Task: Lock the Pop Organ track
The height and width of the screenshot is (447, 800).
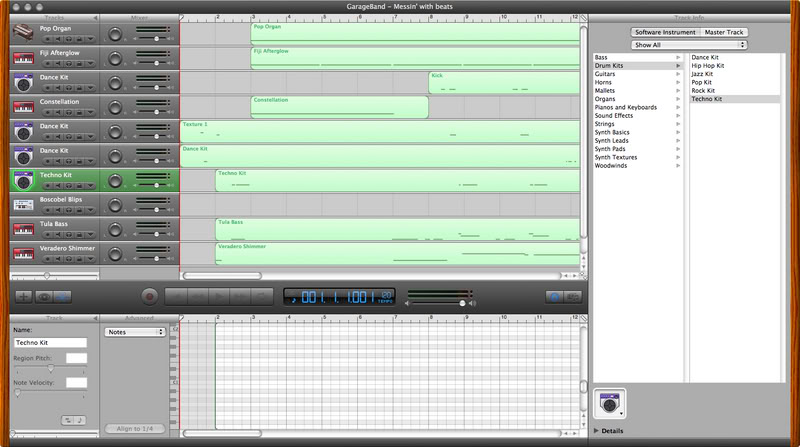Action: point(80,39)
